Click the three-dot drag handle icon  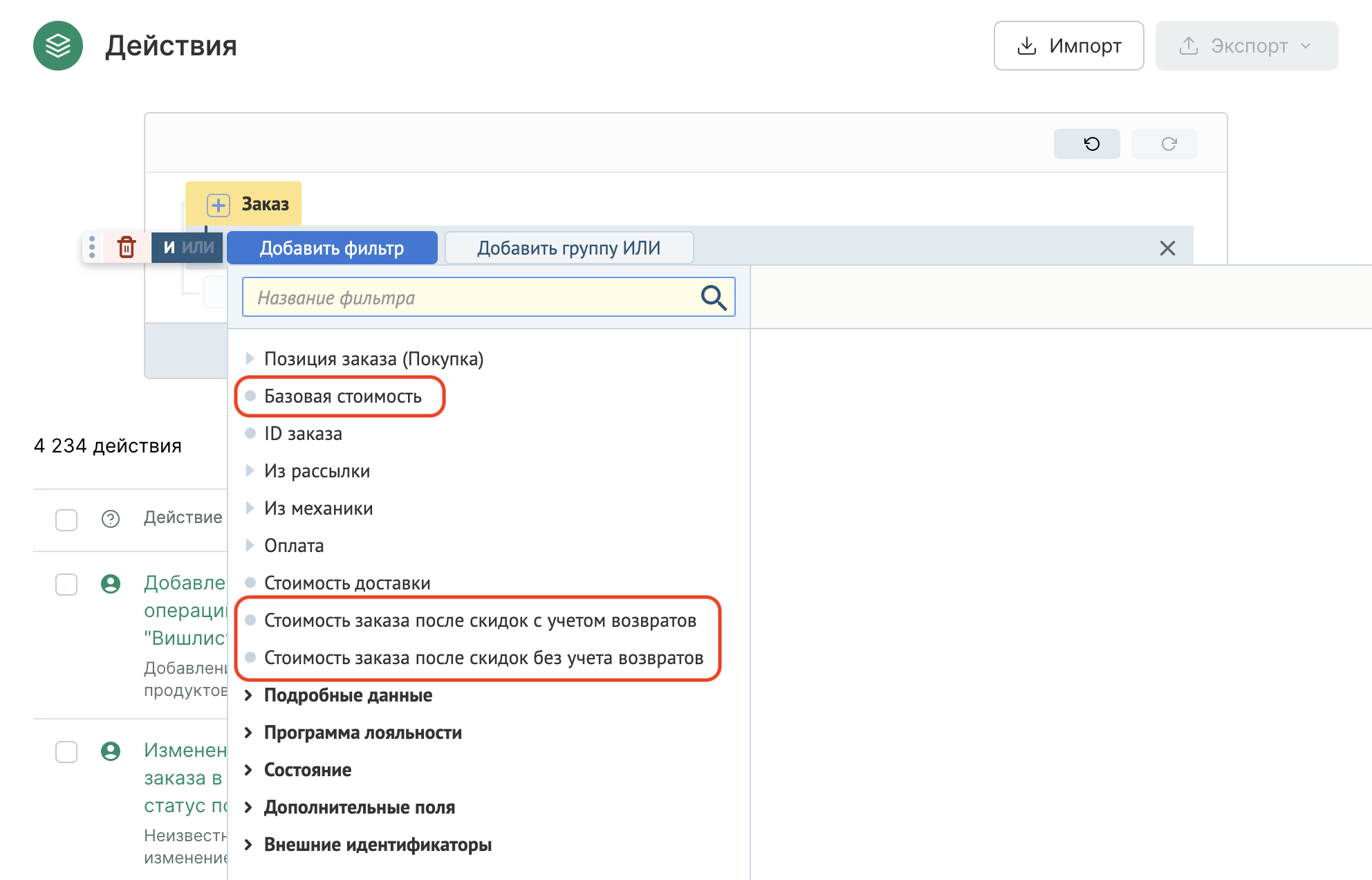click(x=92, y=247)
